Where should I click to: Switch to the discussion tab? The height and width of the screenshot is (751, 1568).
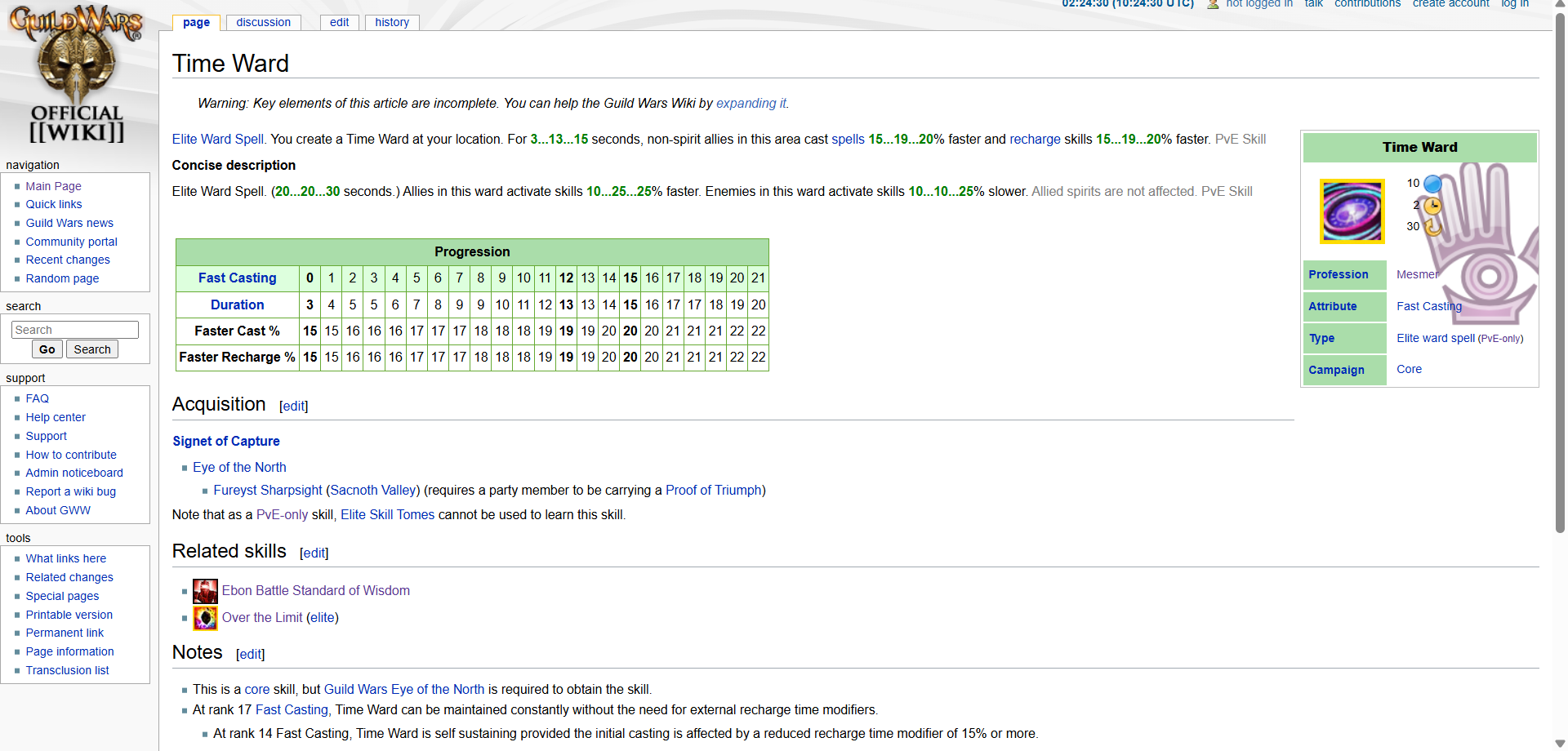click(x=263, y=22)
